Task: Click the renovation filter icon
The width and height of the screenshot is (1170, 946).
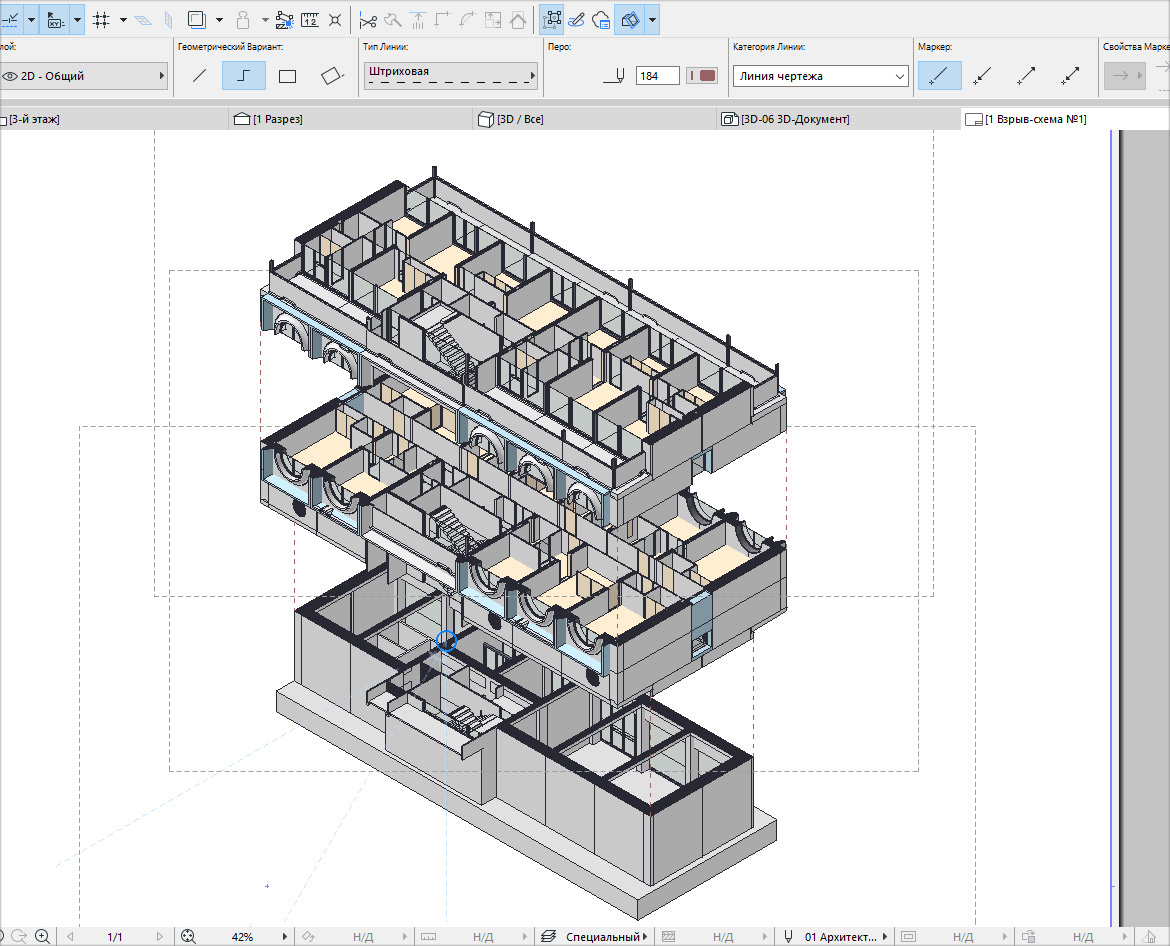Action: tap(1028, 936)
